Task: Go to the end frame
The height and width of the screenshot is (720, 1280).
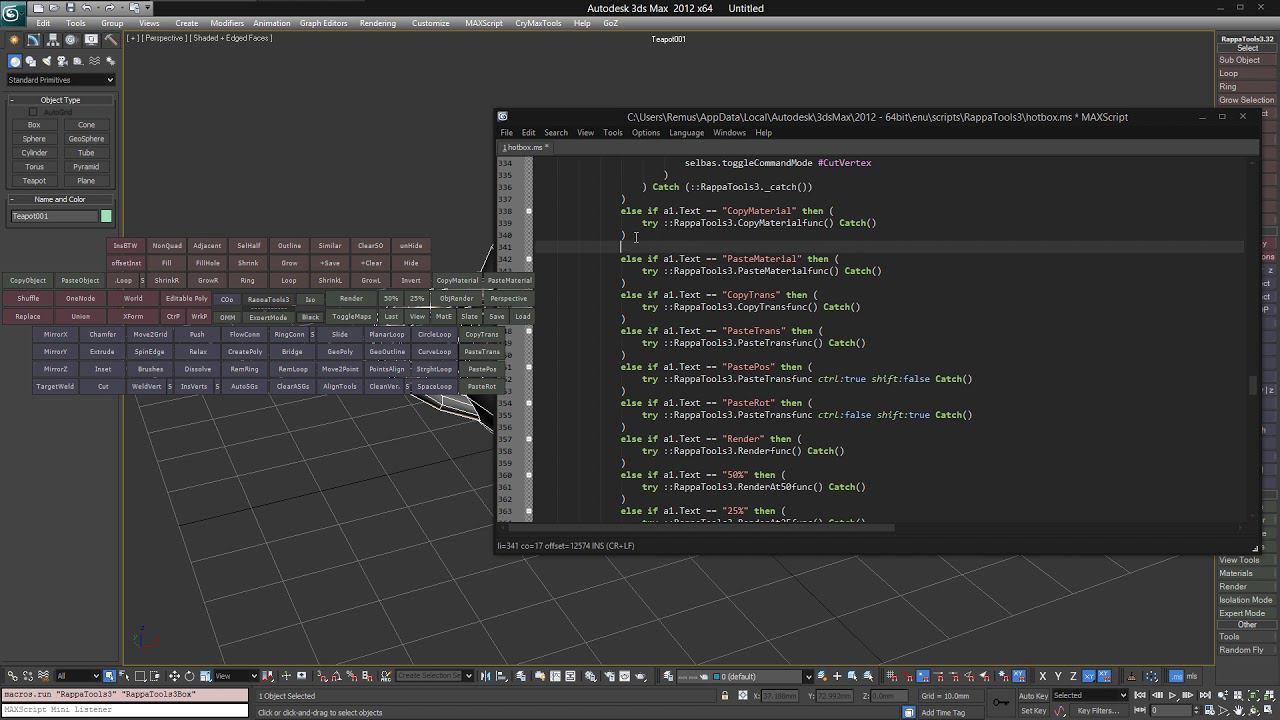Action: click(1205, 695)
